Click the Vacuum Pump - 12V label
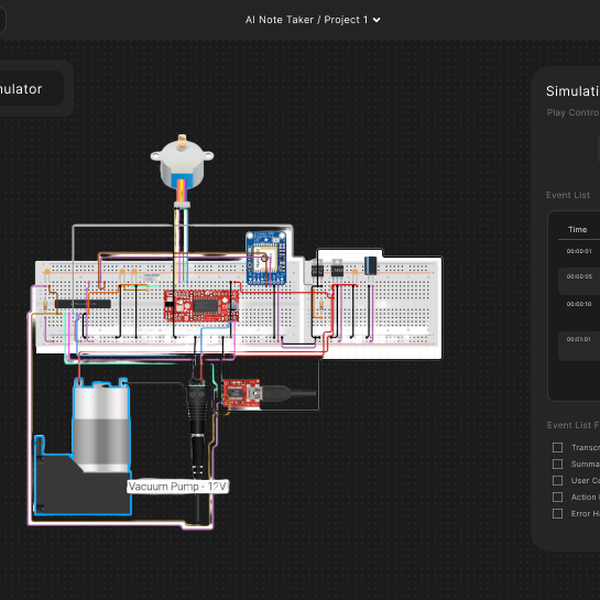The image size is (600, 600). pos(178,486)
